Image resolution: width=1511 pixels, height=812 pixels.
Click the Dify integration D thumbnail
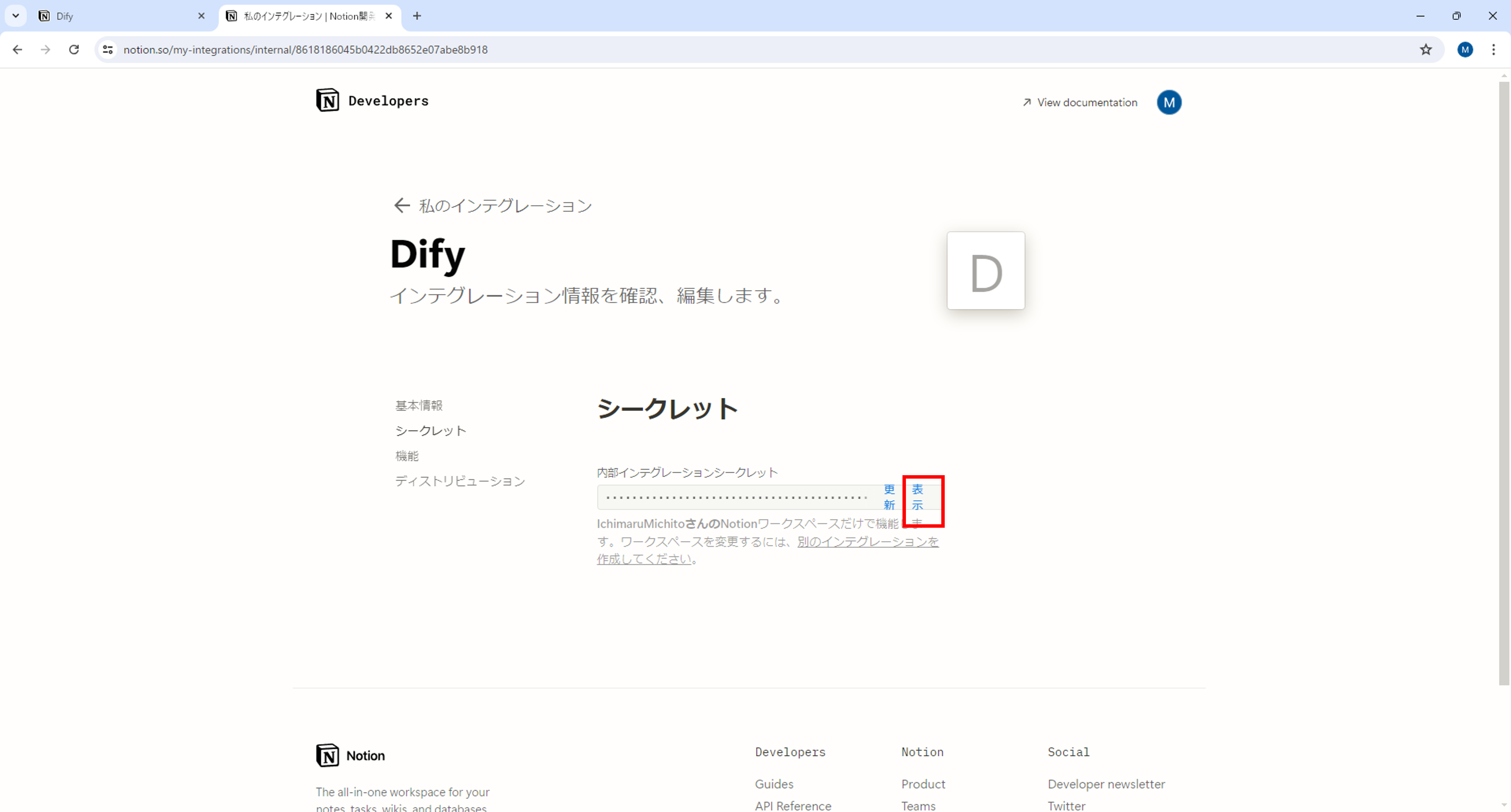coord(986,271)
